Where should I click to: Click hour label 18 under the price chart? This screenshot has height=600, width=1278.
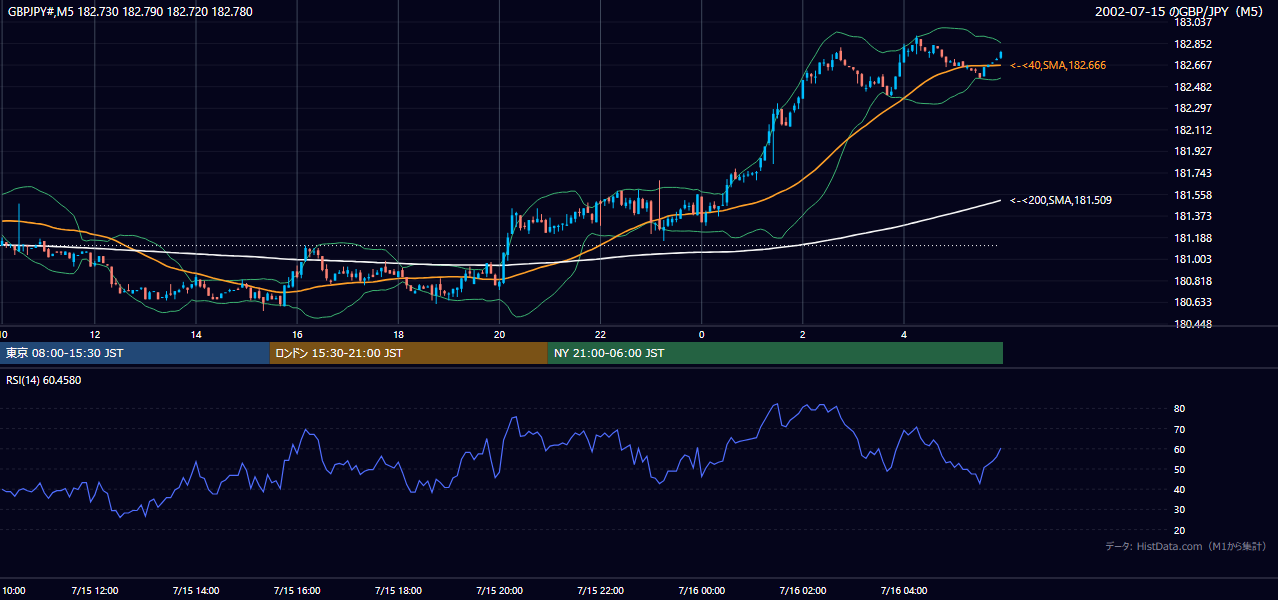coord(399,334)
